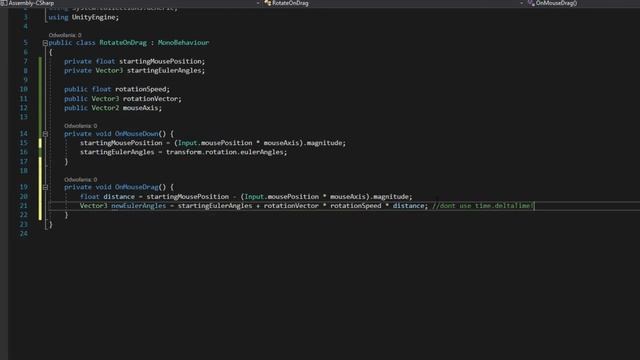The image size is (640, 360).
Task: Collapse the OnMouseDown method block
Action: pos(45,134)
